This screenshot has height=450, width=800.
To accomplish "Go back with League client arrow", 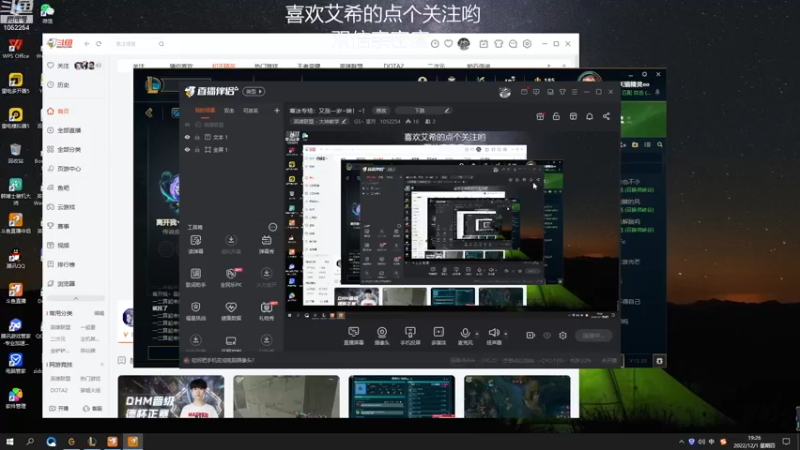I will [x=149, y=112].
